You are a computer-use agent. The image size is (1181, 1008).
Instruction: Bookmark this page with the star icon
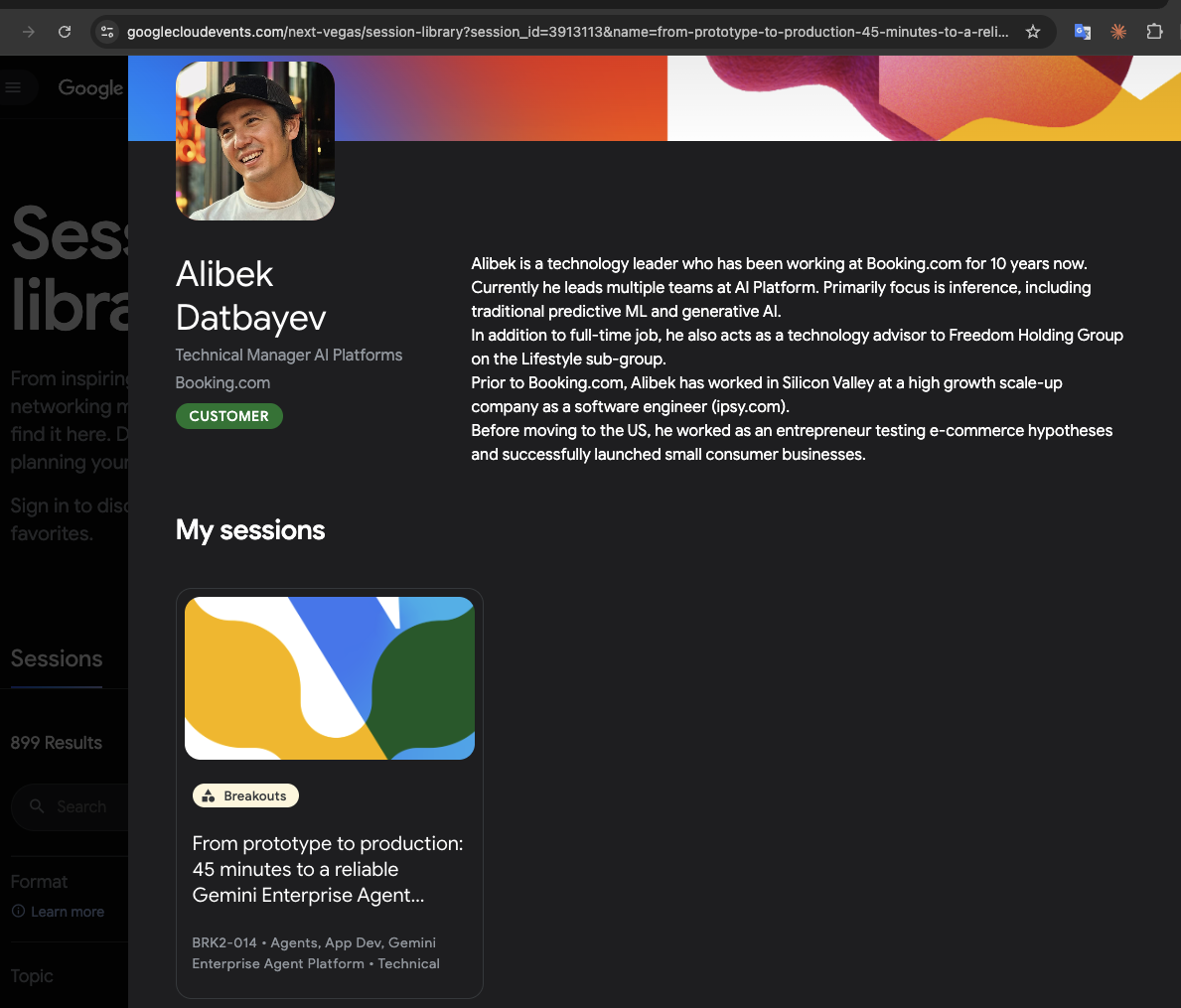point(1033,32)
